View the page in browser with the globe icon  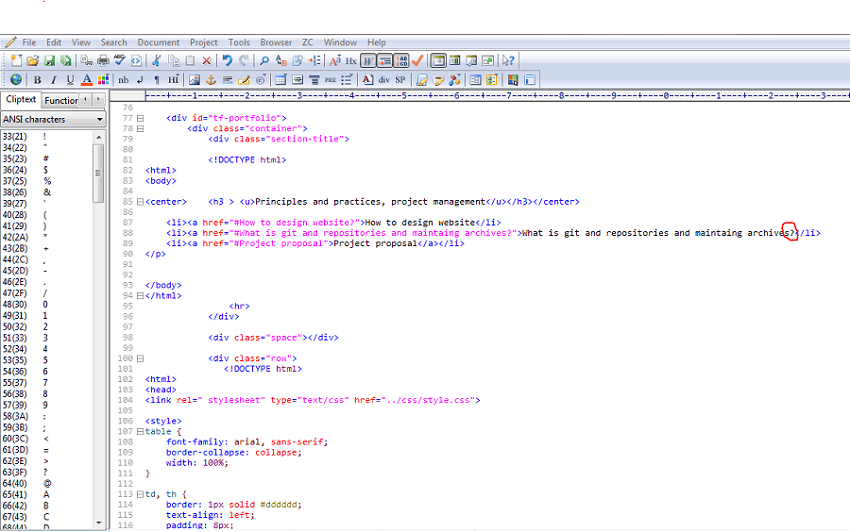[x=16, y=80]
